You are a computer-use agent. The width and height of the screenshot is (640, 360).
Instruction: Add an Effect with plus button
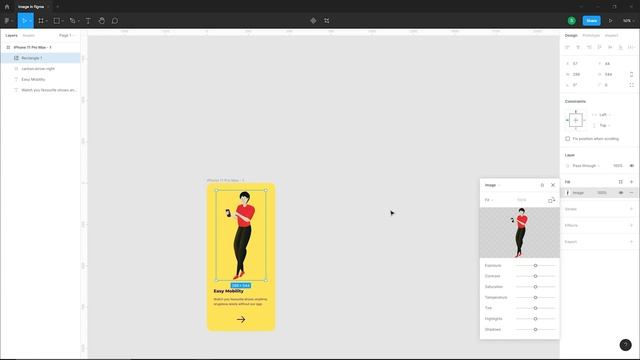coord(631,225)
